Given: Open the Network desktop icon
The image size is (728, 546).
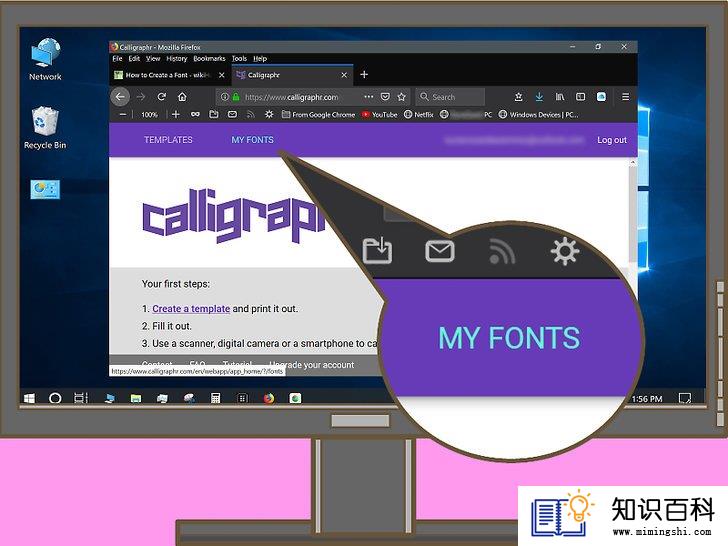Looking at the screenshot, I should coord(45,59).
